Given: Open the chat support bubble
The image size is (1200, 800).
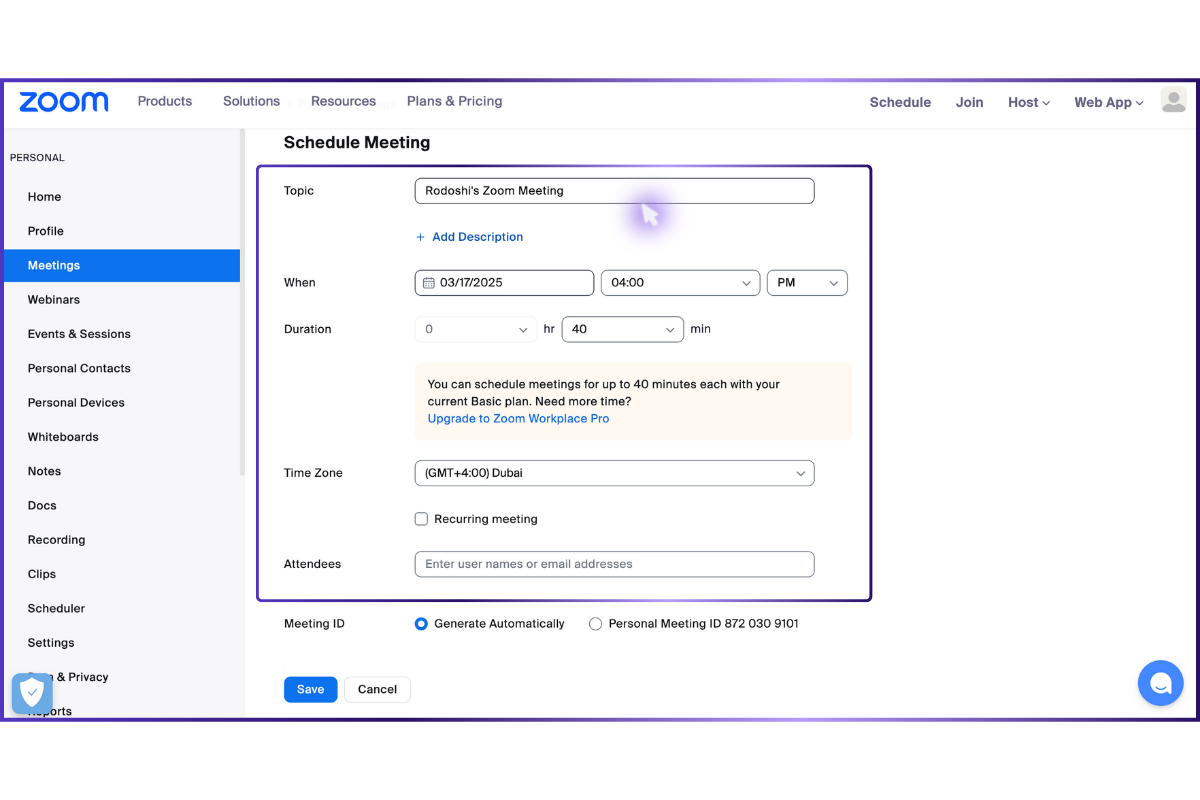Looking at the screenshot, I should 1160,684.
